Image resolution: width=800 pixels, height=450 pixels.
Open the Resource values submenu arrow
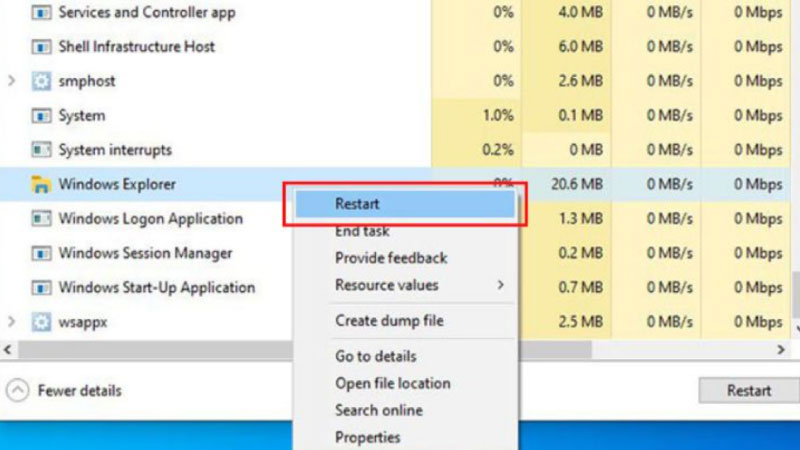coord(501,285)
